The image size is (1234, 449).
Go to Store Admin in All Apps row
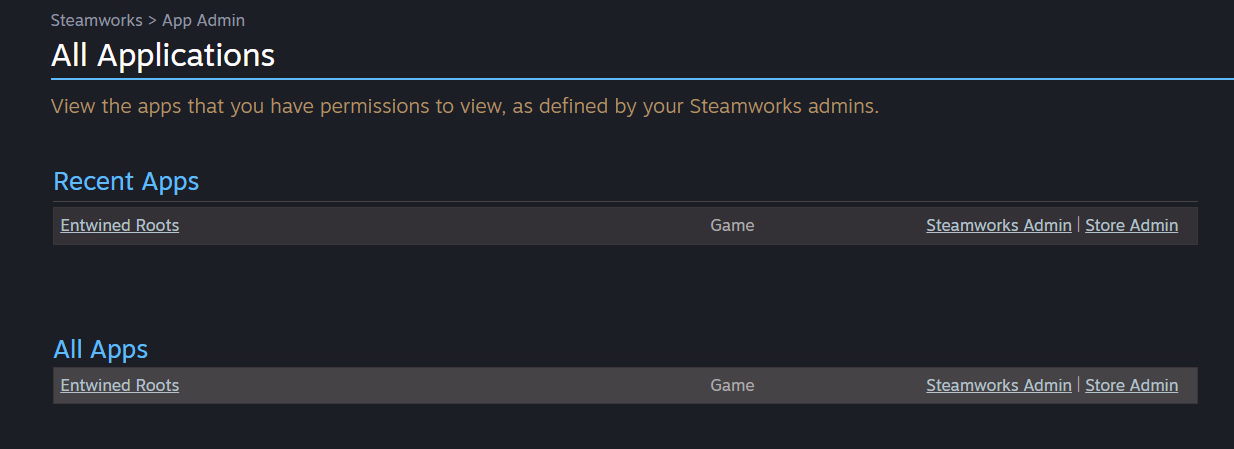(x=1131, y=385)
